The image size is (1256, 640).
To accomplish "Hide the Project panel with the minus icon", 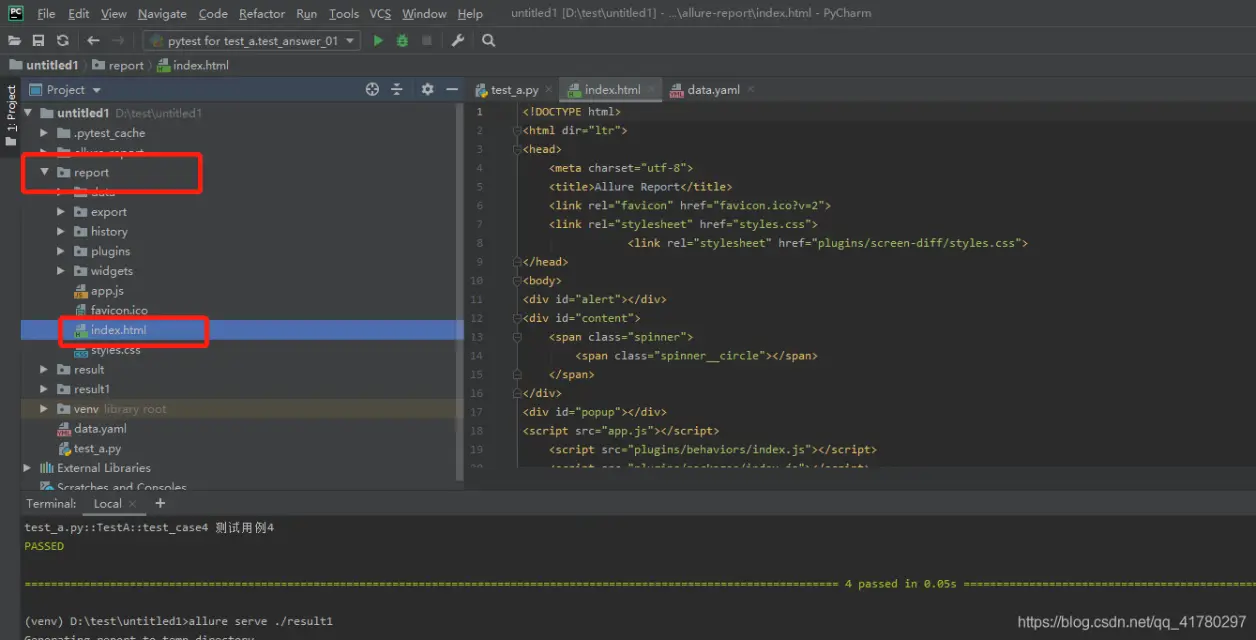I will [452, 89].
